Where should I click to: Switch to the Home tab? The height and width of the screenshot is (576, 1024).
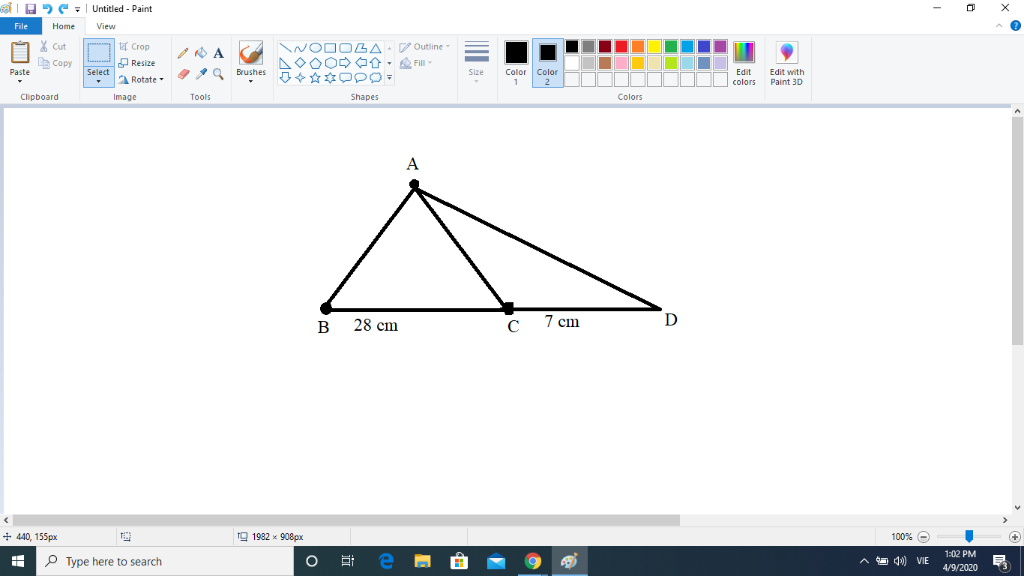point(63,26)
